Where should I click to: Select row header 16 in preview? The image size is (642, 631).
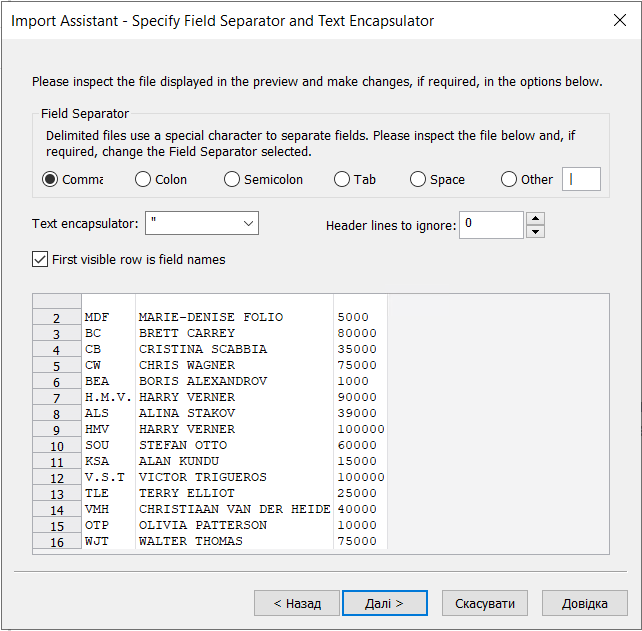[x=57, y=541]
